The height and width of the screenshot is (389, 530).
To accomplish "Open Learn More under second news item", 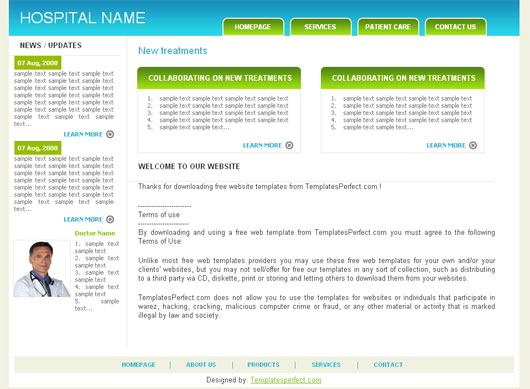I will tap(83, 219).
